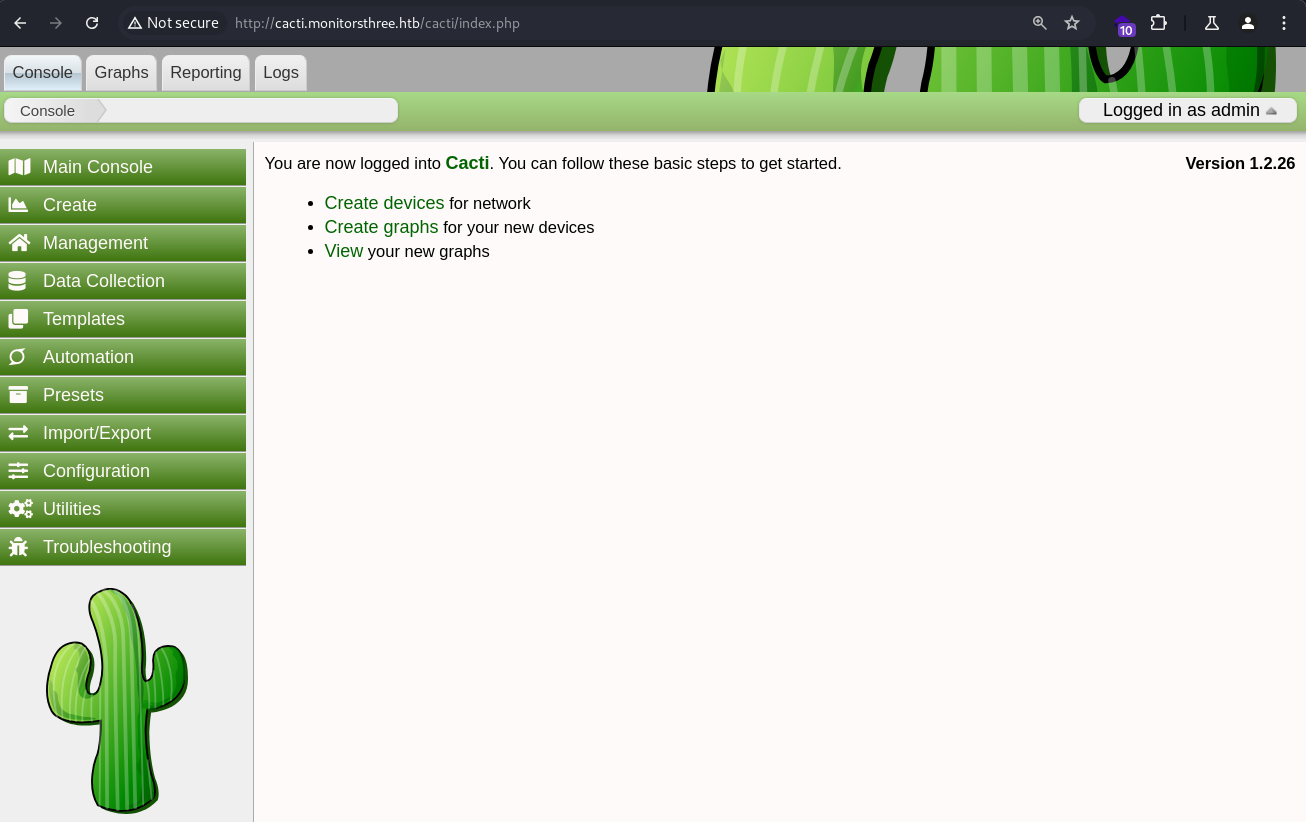Click the Chrome labs flask icon
This screenshot has height=822, width=1306.
click(x=1212, y=23)
